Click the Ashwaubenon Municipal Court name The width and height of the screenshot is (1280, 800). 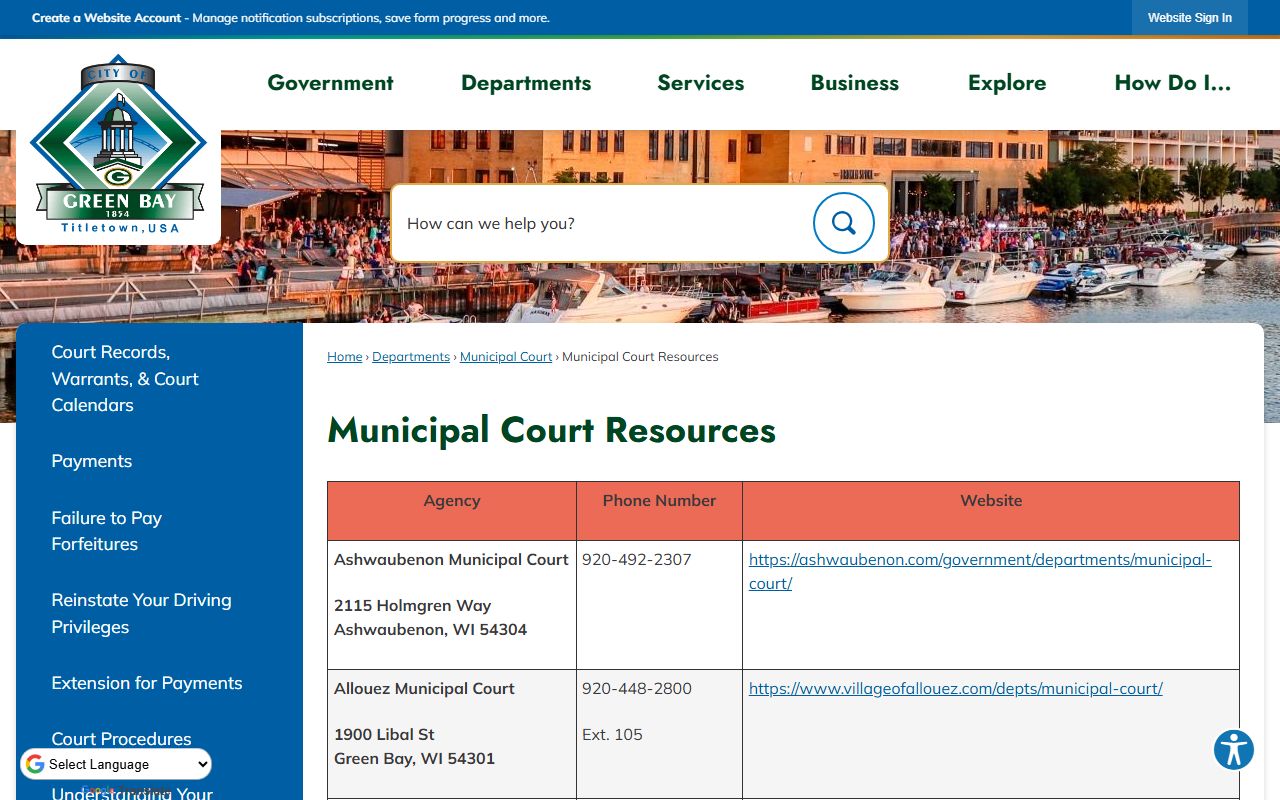click(451, 559)
